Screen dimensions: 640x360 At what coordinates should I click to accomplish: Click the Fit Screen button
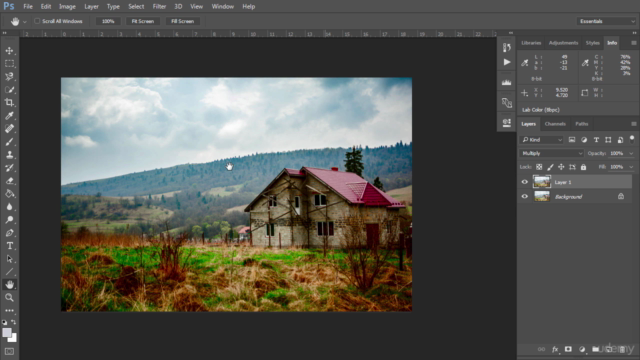142,21
